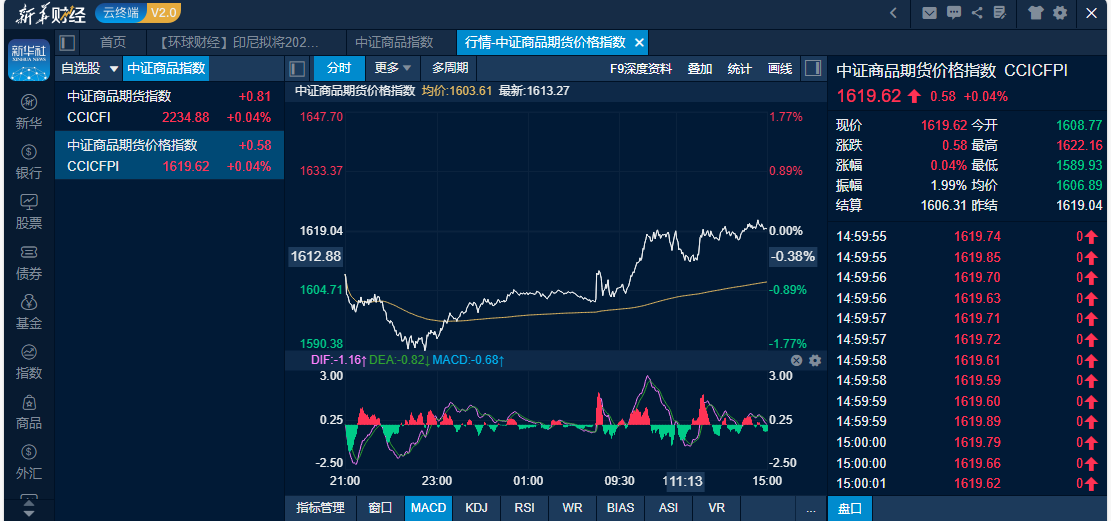Click the F9深度资料 button
The width and height of the screenshot is (1111, 521).
point(641,69)
